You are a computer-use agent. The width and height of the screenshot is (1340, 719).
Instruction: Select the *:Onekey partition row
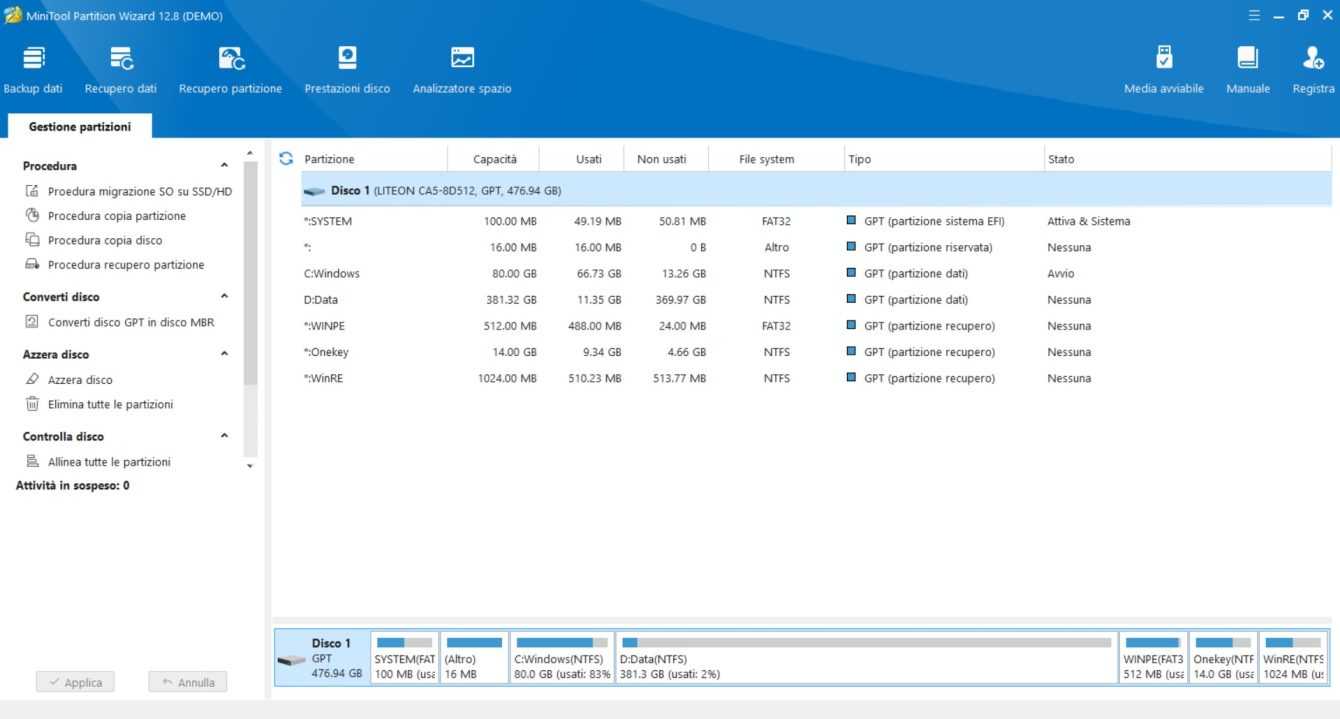tap(816, 352)
